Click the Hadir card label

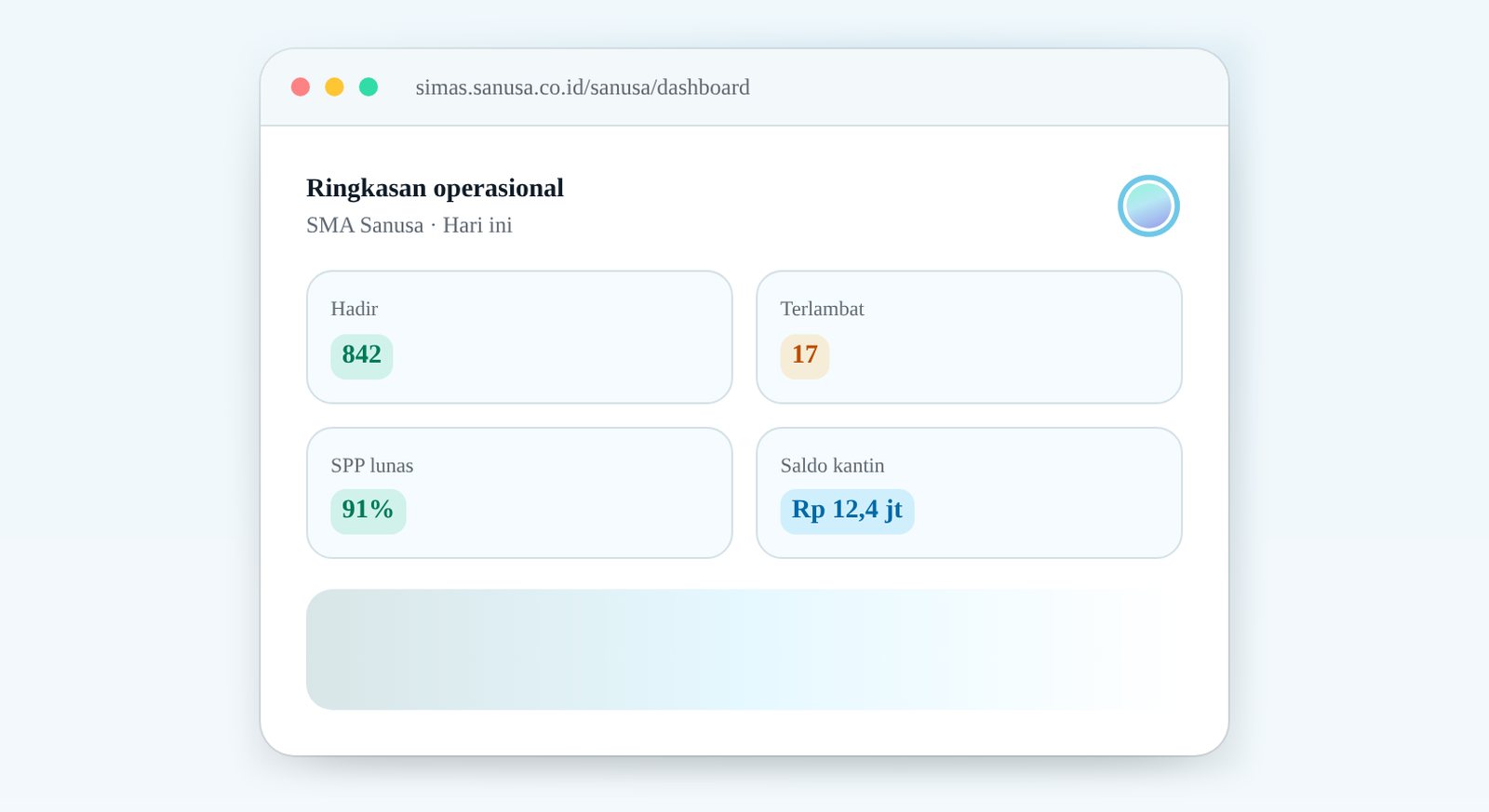pos(355,309)
